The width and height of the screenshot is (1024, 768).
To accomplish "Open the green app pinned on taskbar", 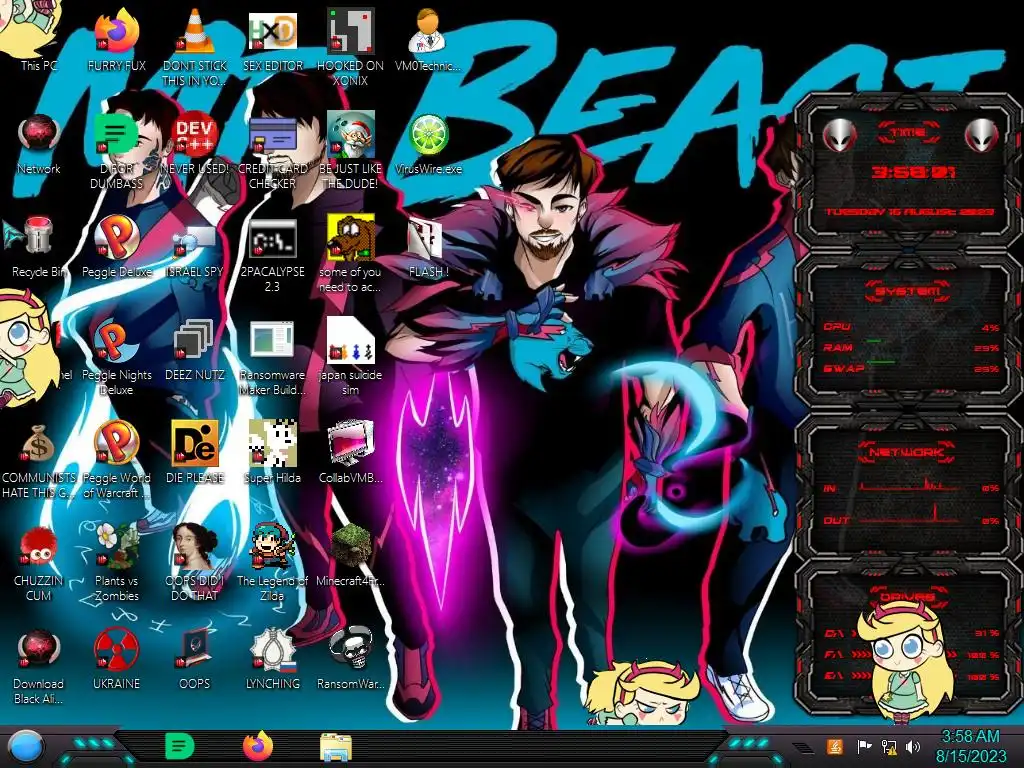I will tap(180, 746).
